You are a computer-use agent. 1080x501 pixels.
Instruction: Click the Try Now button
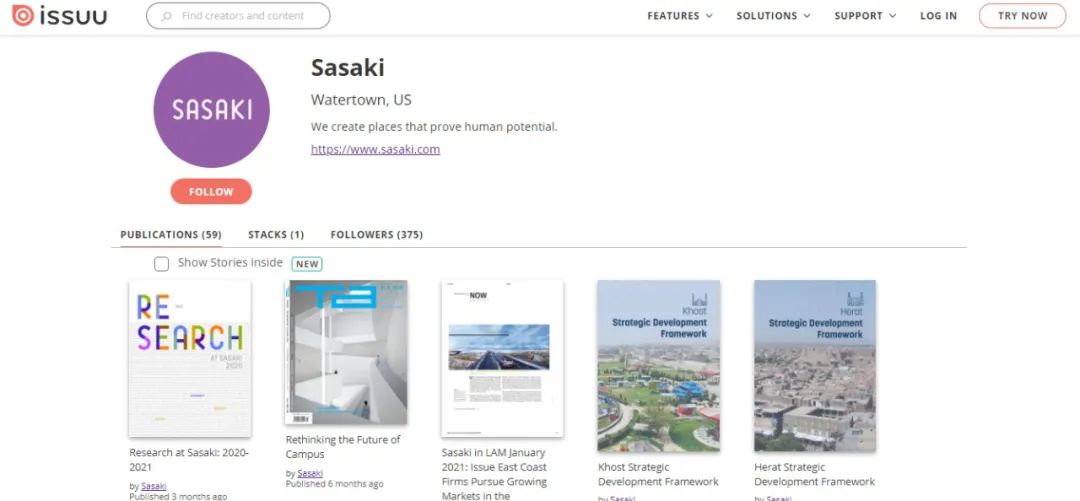(x=1022, y=16)
